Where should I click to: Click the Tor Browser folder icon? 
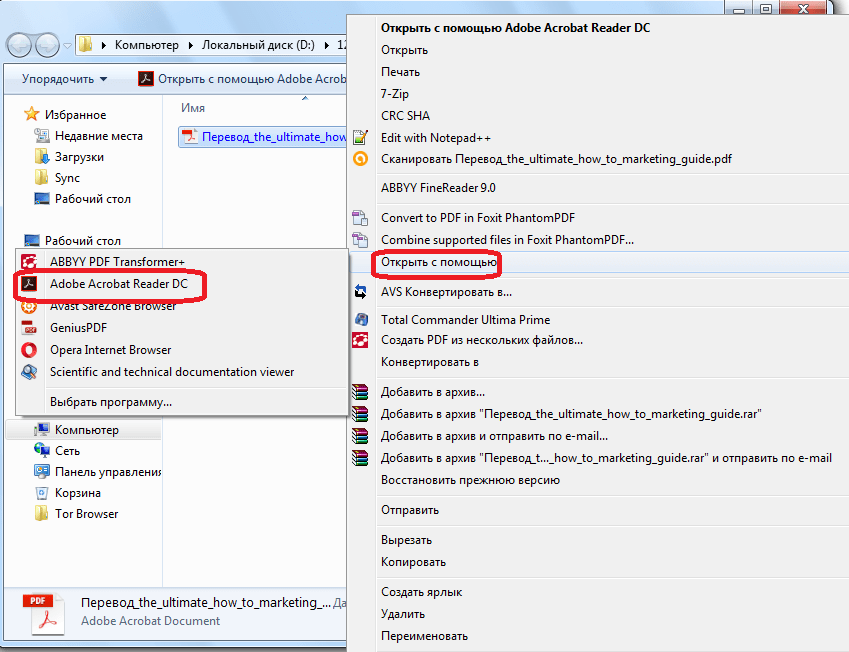tap(42, 513)
